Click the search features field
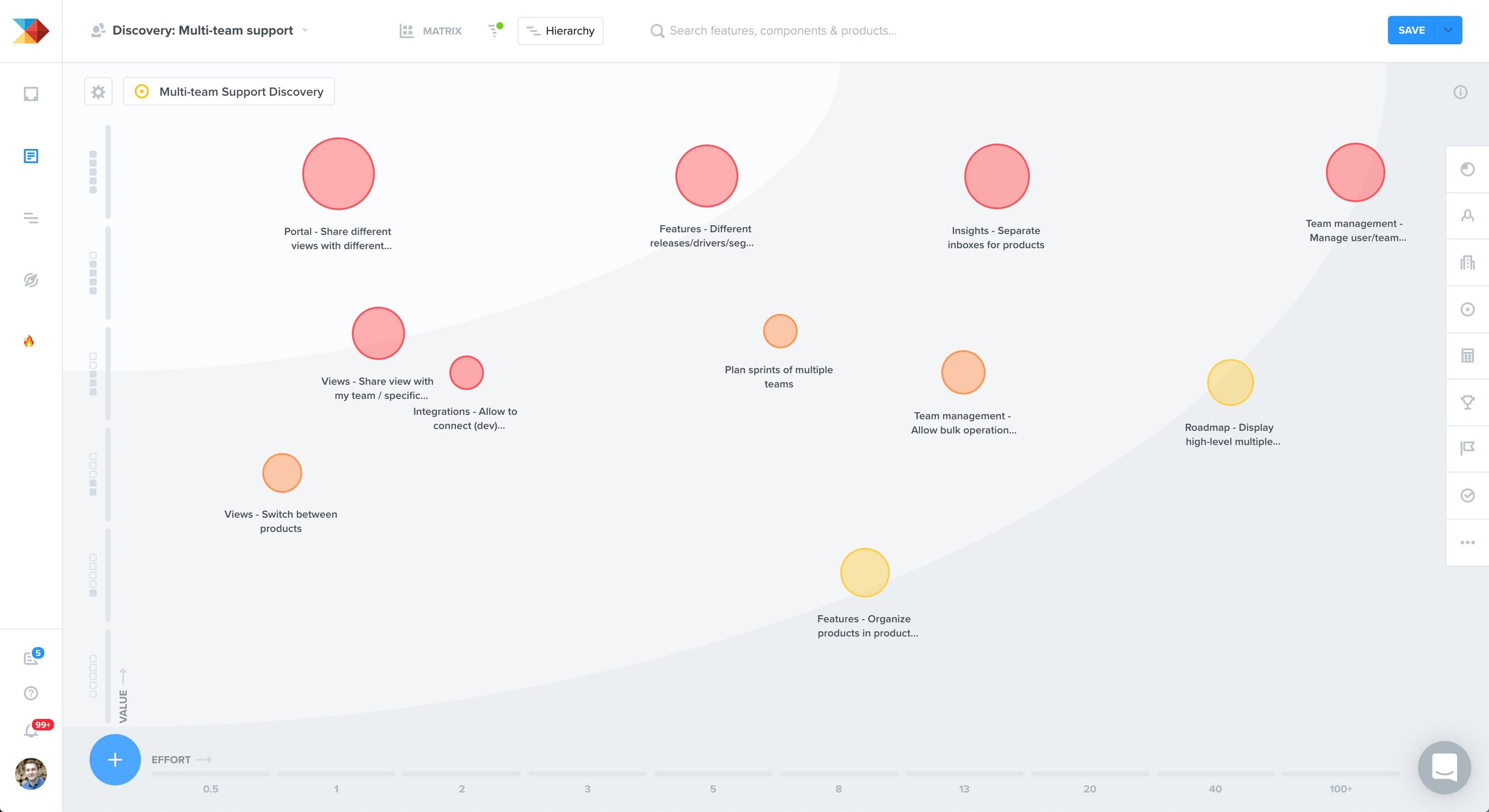The image size is (1489, 812). click(x=779, y=31)
